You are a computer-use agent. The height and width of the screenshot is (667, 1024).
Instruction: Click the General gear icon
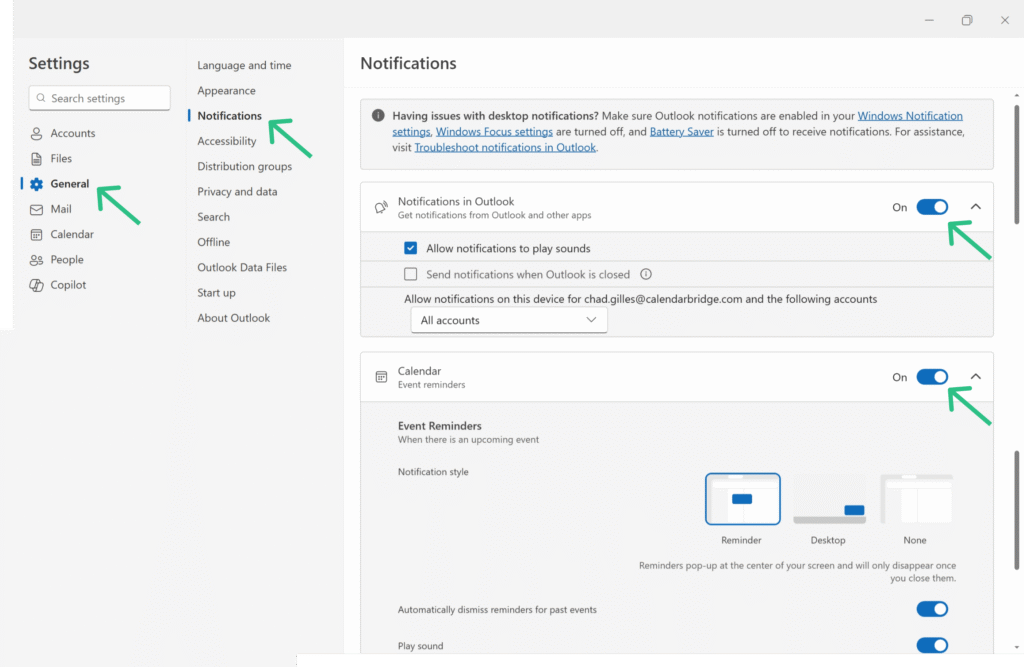(37, 184)
